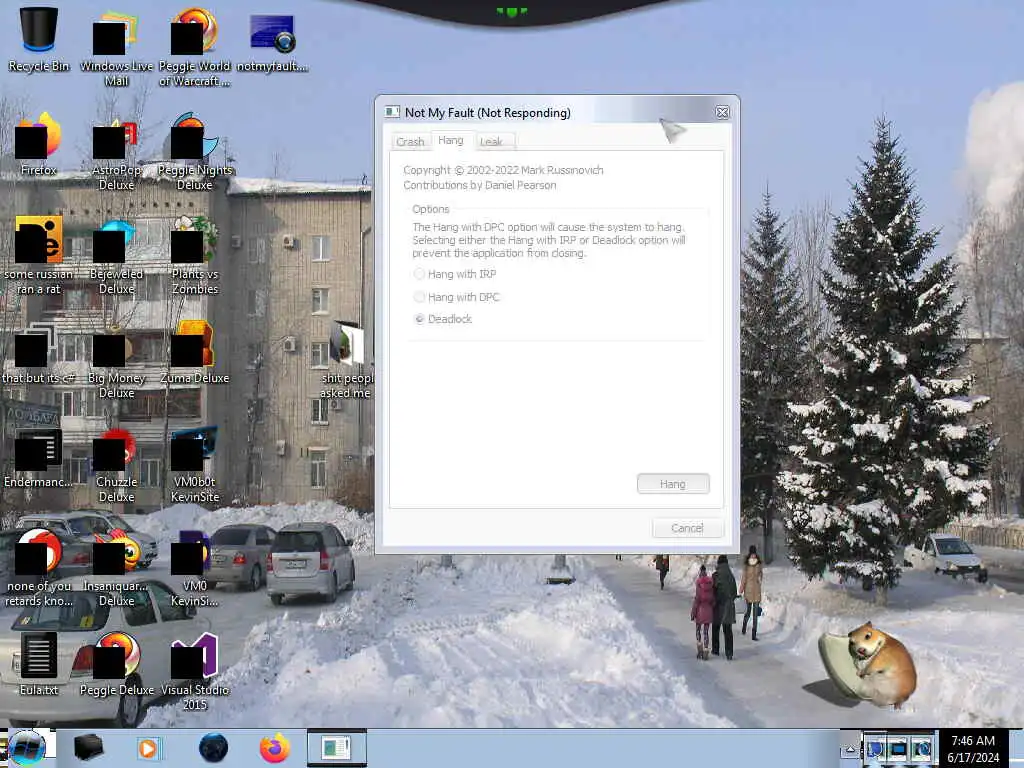Select the VM0 KevinSi... desktop icon
The width and height of the screenshot is (1024, 768).
click(195, 567)
